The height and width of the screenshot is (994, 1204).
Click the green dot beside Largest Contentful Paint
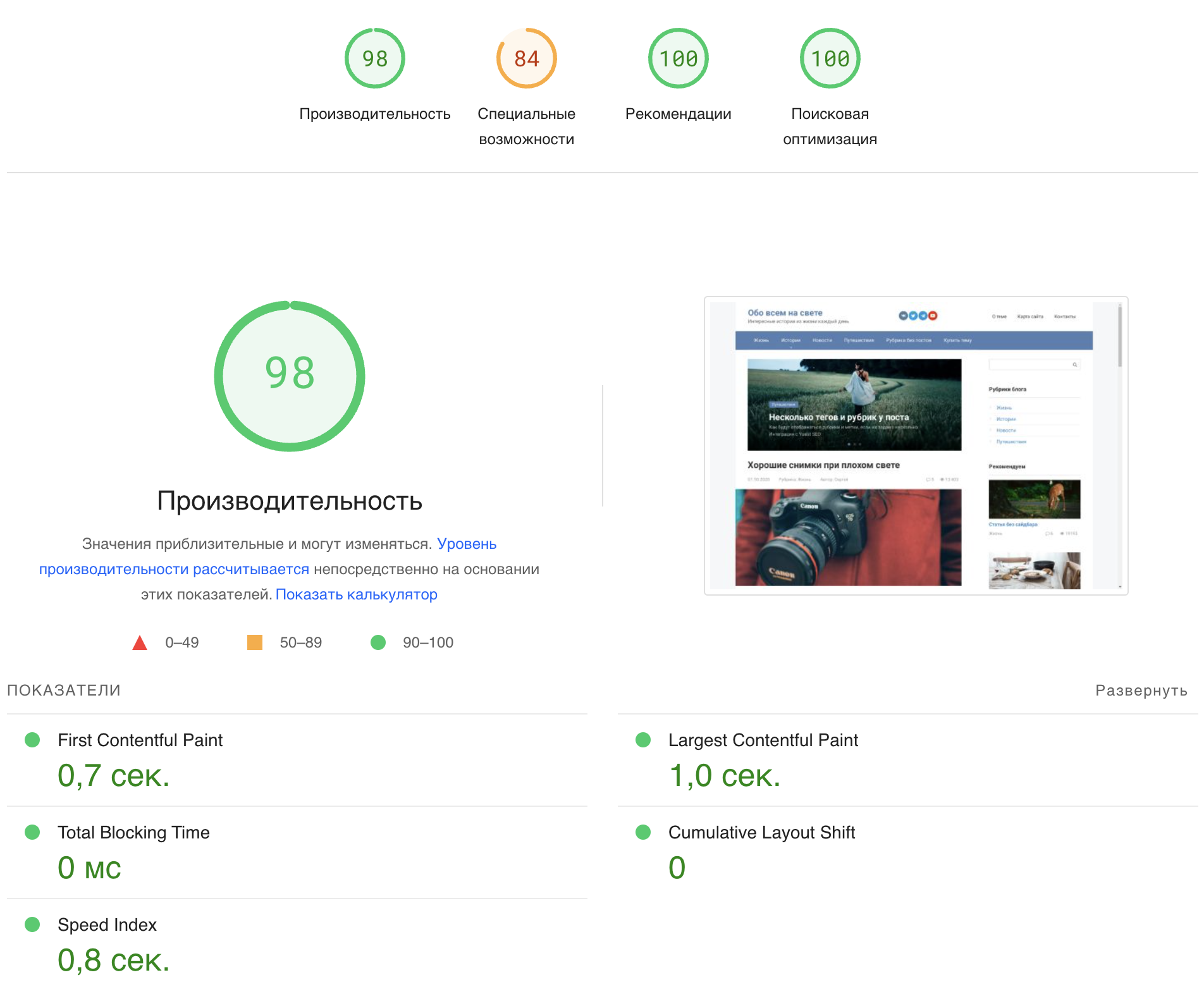pyautogui.click(x=643, y=740)
